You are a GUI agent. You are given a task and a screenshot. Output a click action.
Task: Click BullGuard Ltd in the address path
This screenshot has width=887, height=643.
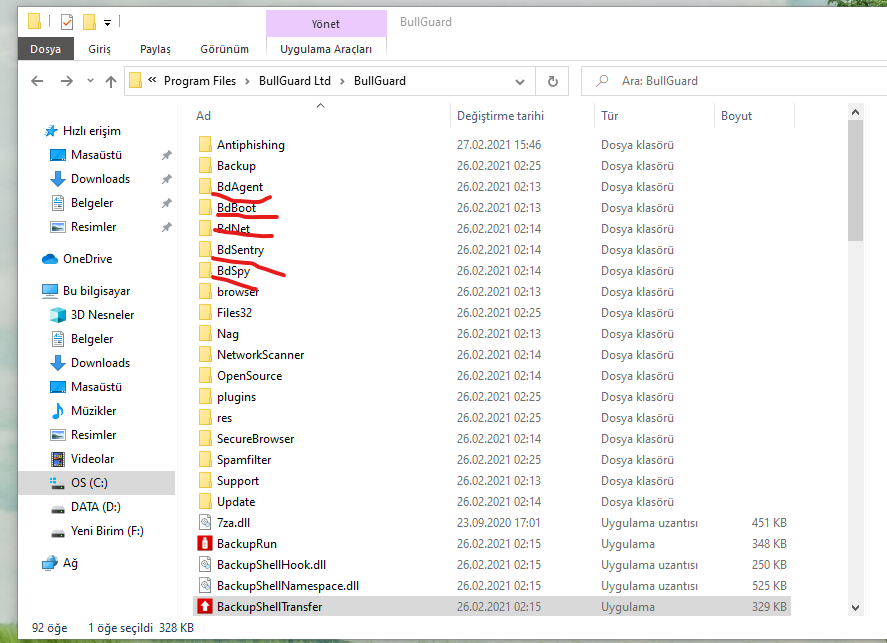point(295,81)
